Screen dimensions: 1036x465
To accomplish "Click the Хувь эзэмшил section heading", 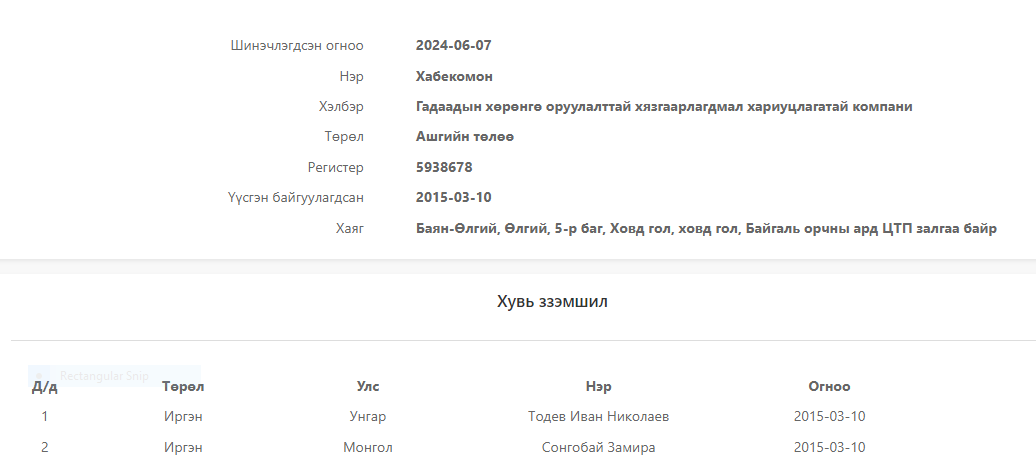I will pos(553,302).
